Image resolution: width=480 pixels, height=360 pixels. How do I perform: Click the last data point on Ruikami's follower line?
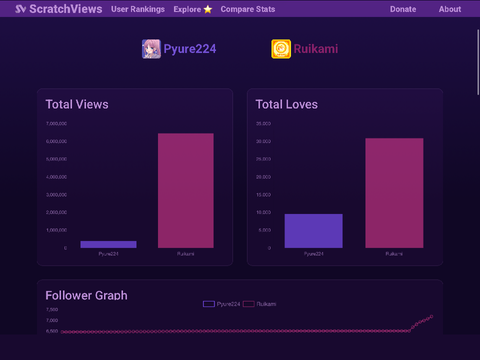pos(431,317)
